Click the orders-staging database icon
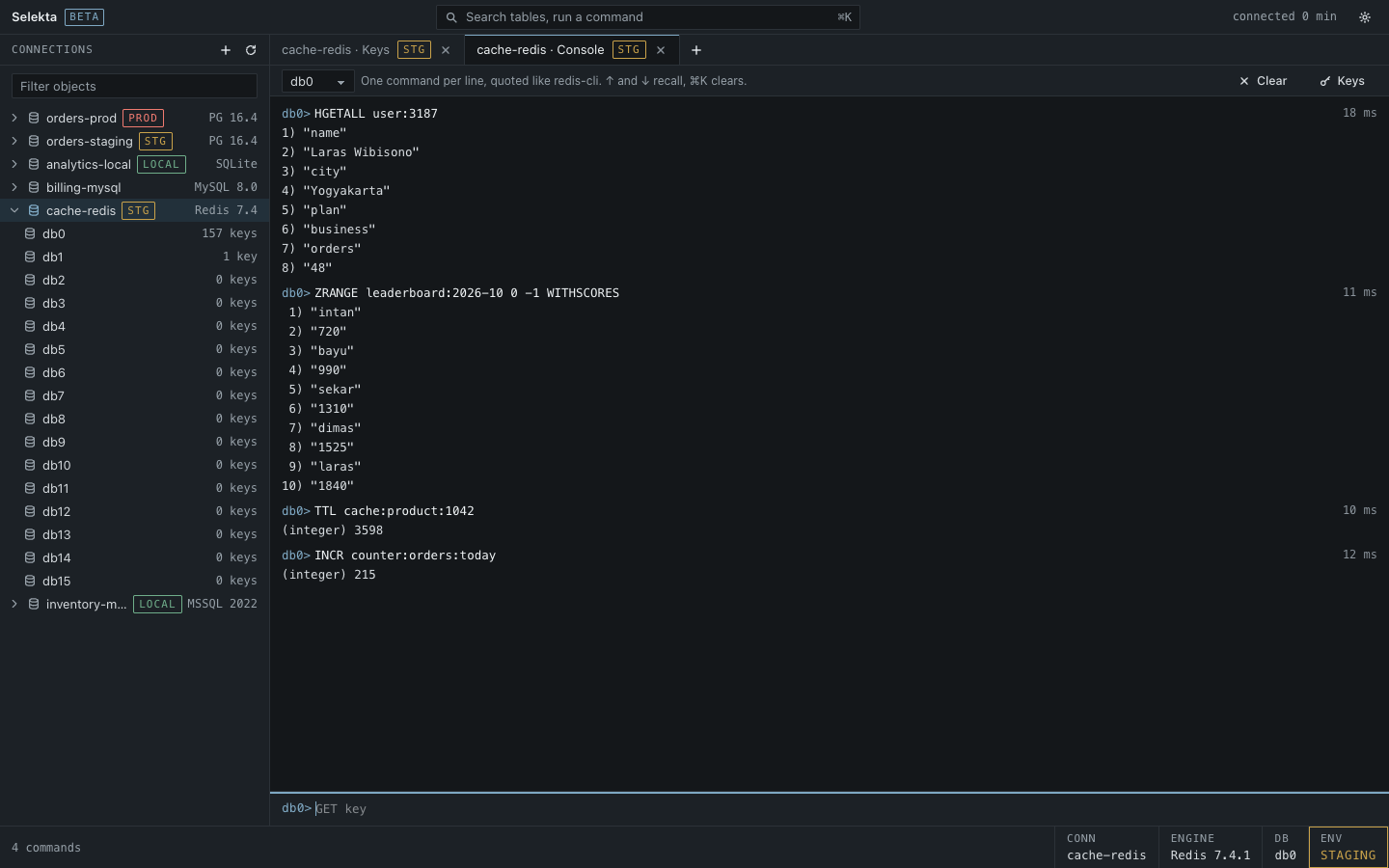 pyautogui.click(x=34, y=141)
